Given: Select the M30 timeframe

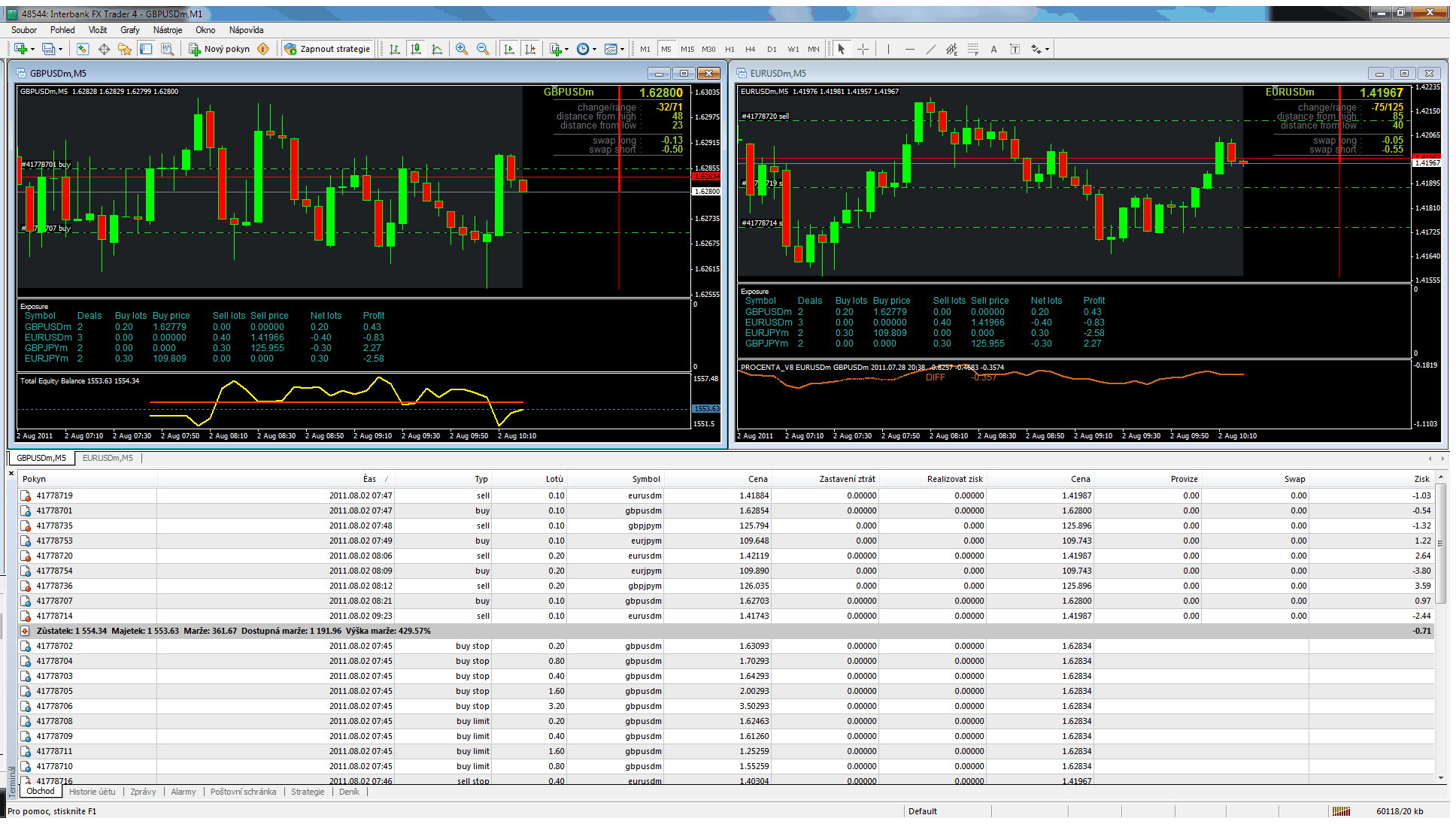Looking at the screenshot, I should 708,49.
